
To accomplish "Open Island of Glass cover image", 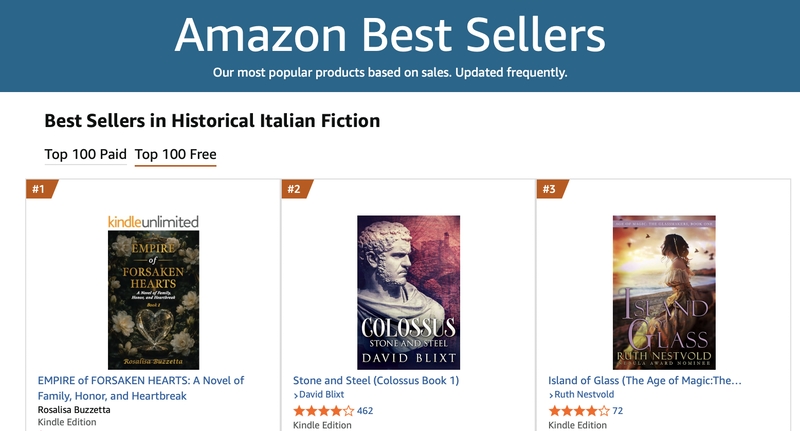I will coord(664,292).
